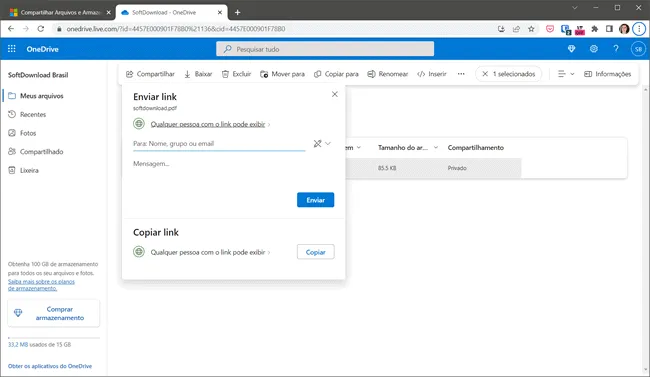Click Inserir embed command
Image resolution: width=650 pixels, height=377 pixels.
432,74
